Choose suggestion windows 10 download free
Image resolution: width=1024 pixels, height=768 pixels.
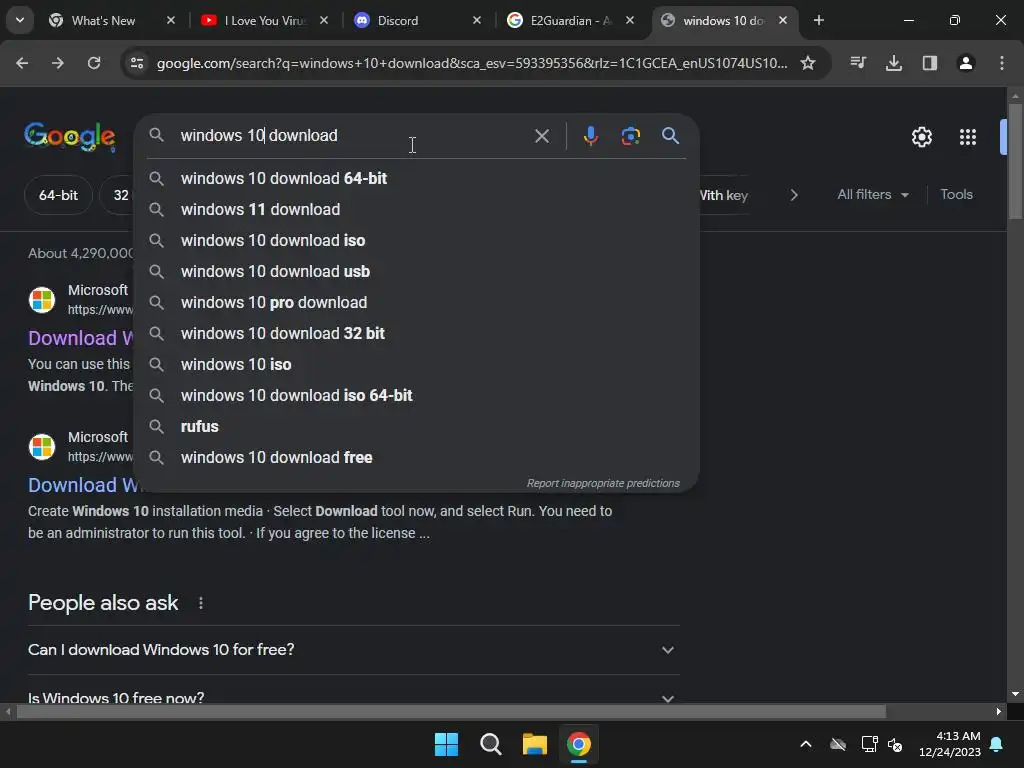tap(417, 457)
